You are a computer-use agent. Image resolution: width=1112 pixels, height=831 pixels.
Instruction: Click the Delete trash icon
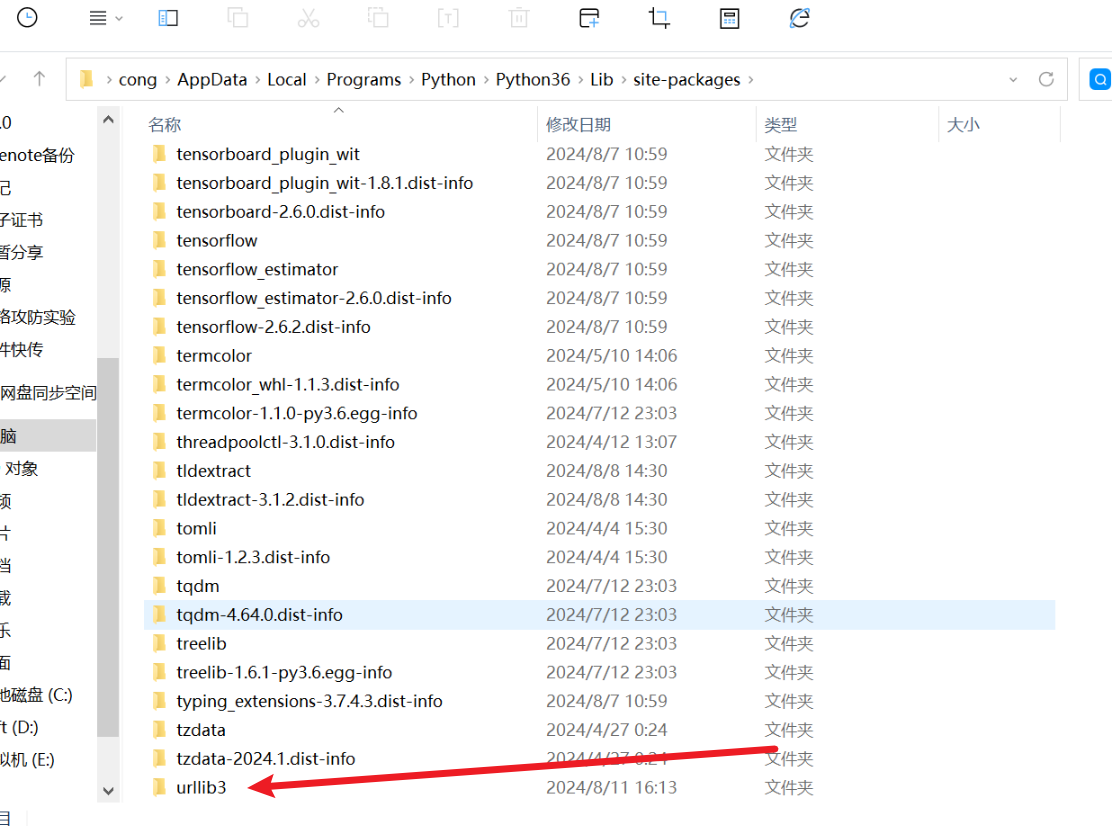(x=519, y=18)
